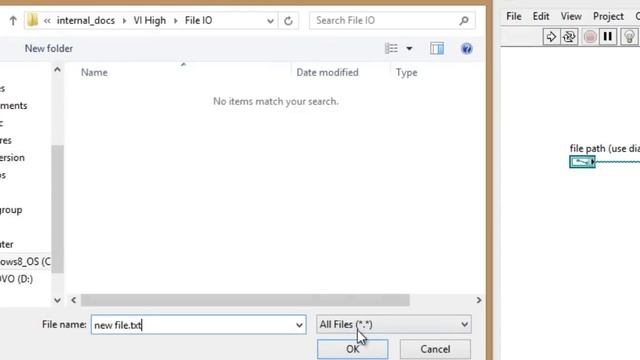
Task: Open LabVIEW Edit menu
Action: coord(541,16)
